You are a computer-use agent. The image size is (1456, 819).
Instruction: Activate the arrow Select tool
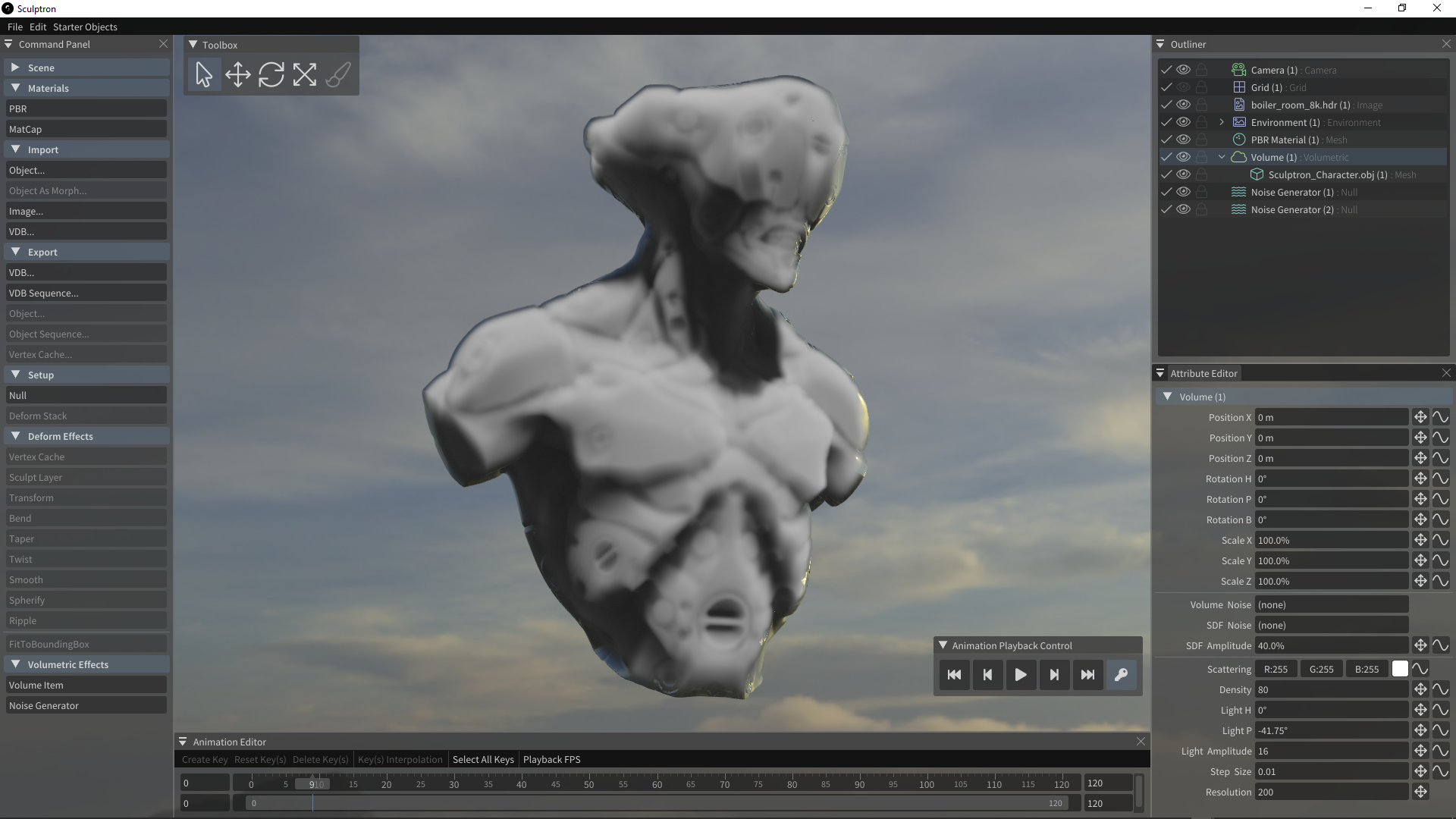point(204,74)
